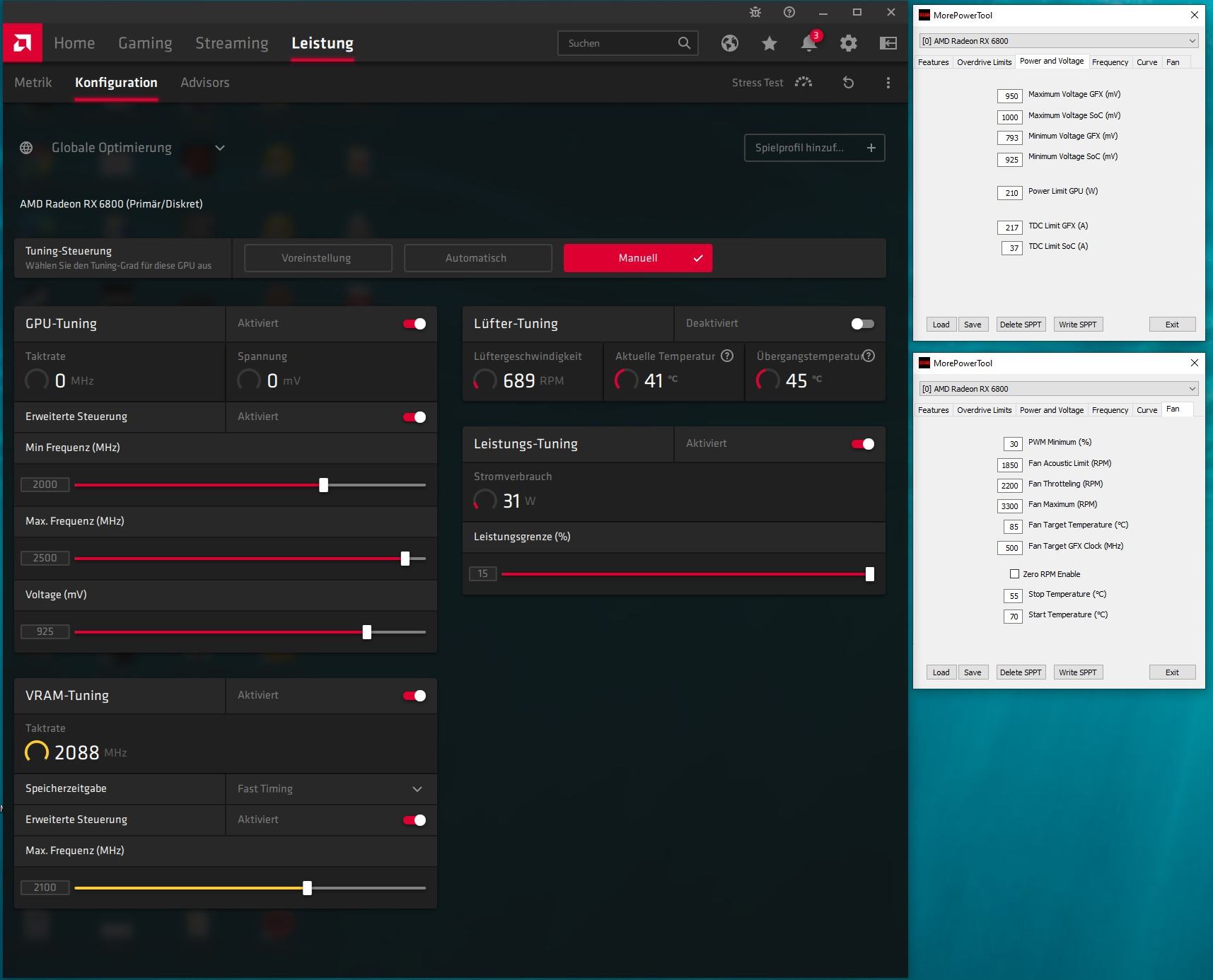Click the globe icon beside Globale Optimierung
This screenshot has width=1213, height=980.
click(x=26, y=148)
